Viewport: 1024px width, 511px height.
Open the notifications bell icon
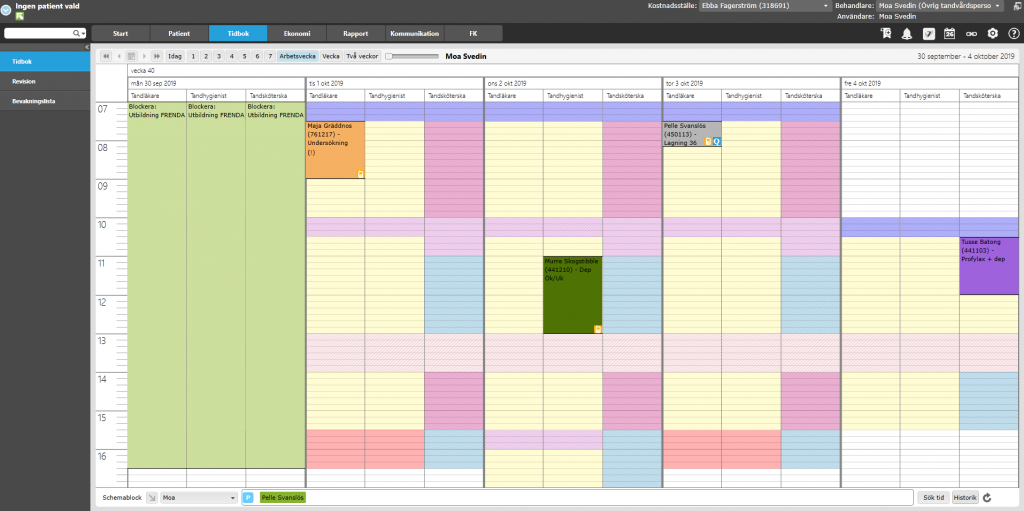(906, 33)
